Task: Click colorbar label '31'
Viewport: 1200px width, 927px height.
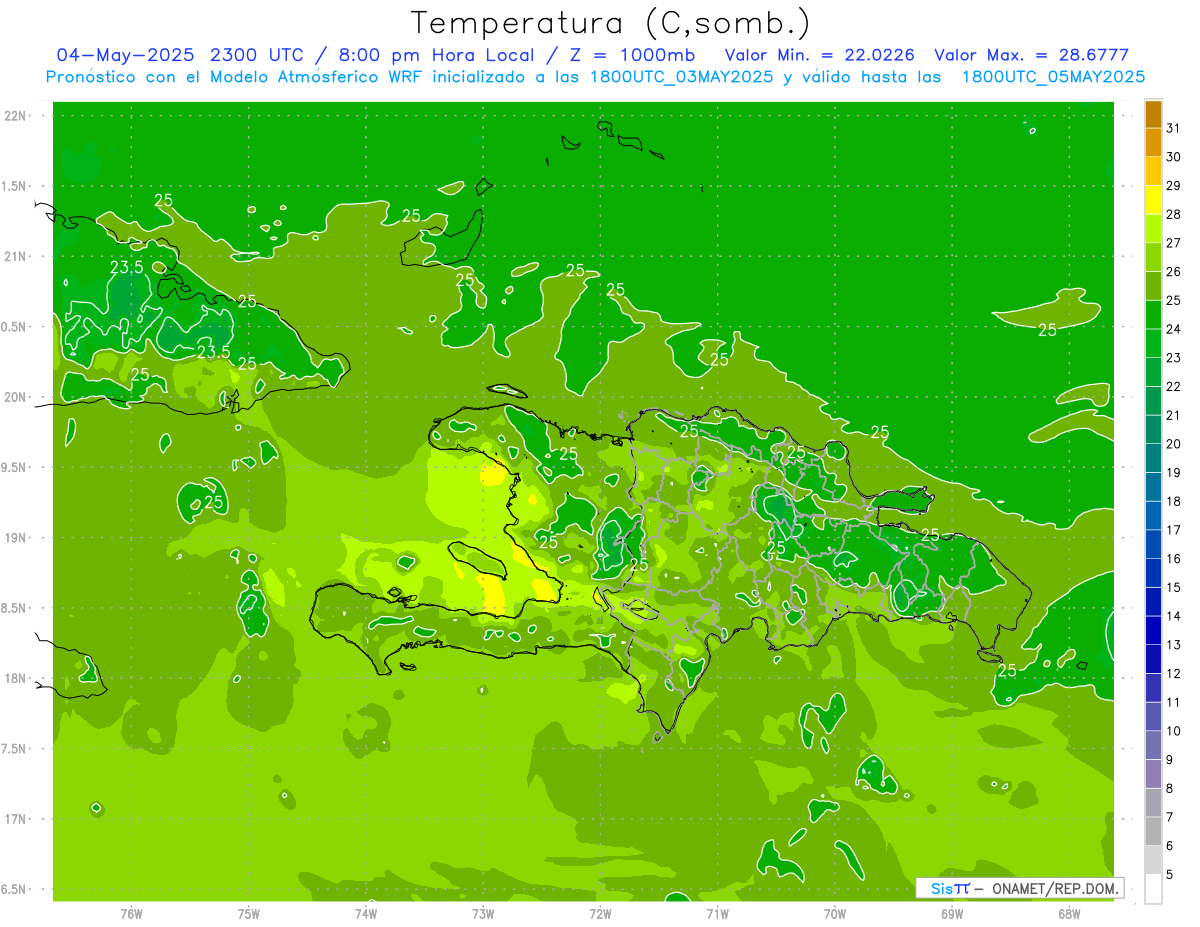Action: (1173, 128)
